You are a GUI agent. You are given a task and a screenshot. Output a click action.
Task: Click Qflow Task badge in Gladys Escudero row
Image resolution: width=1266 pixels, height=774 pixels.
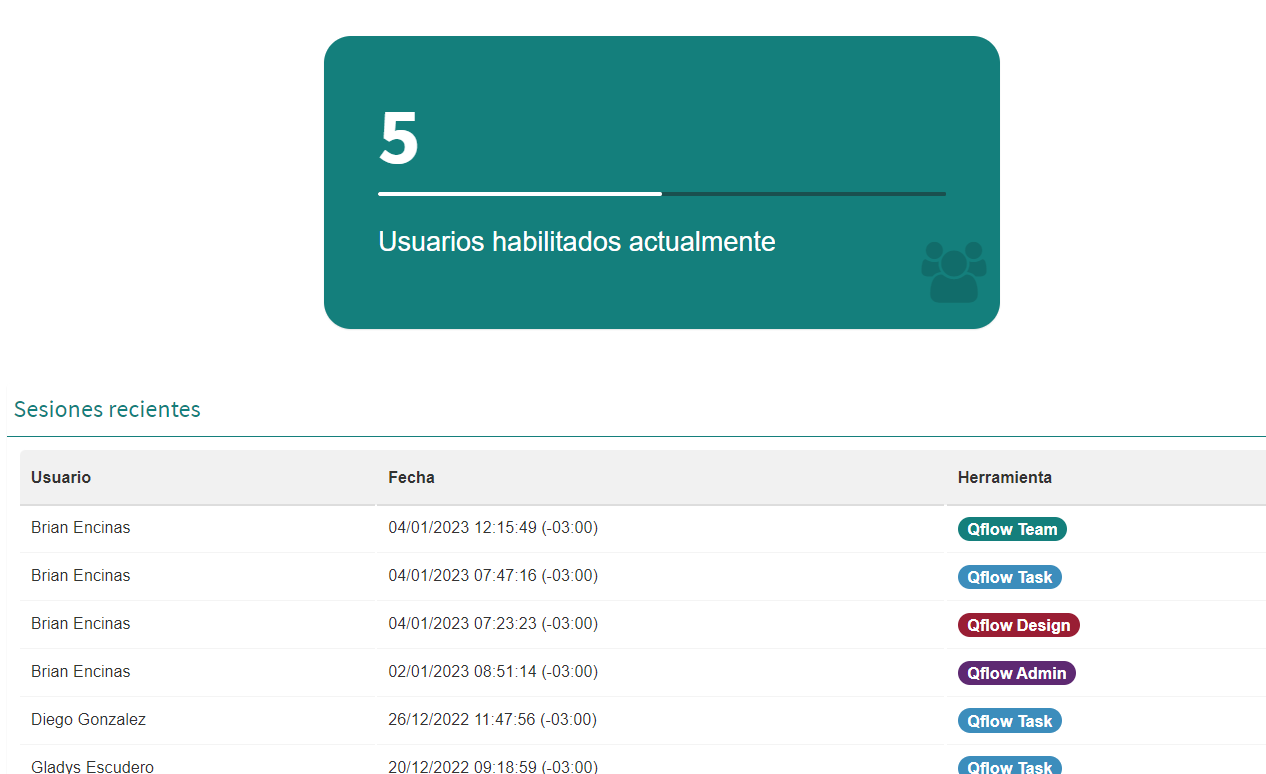1010,766
